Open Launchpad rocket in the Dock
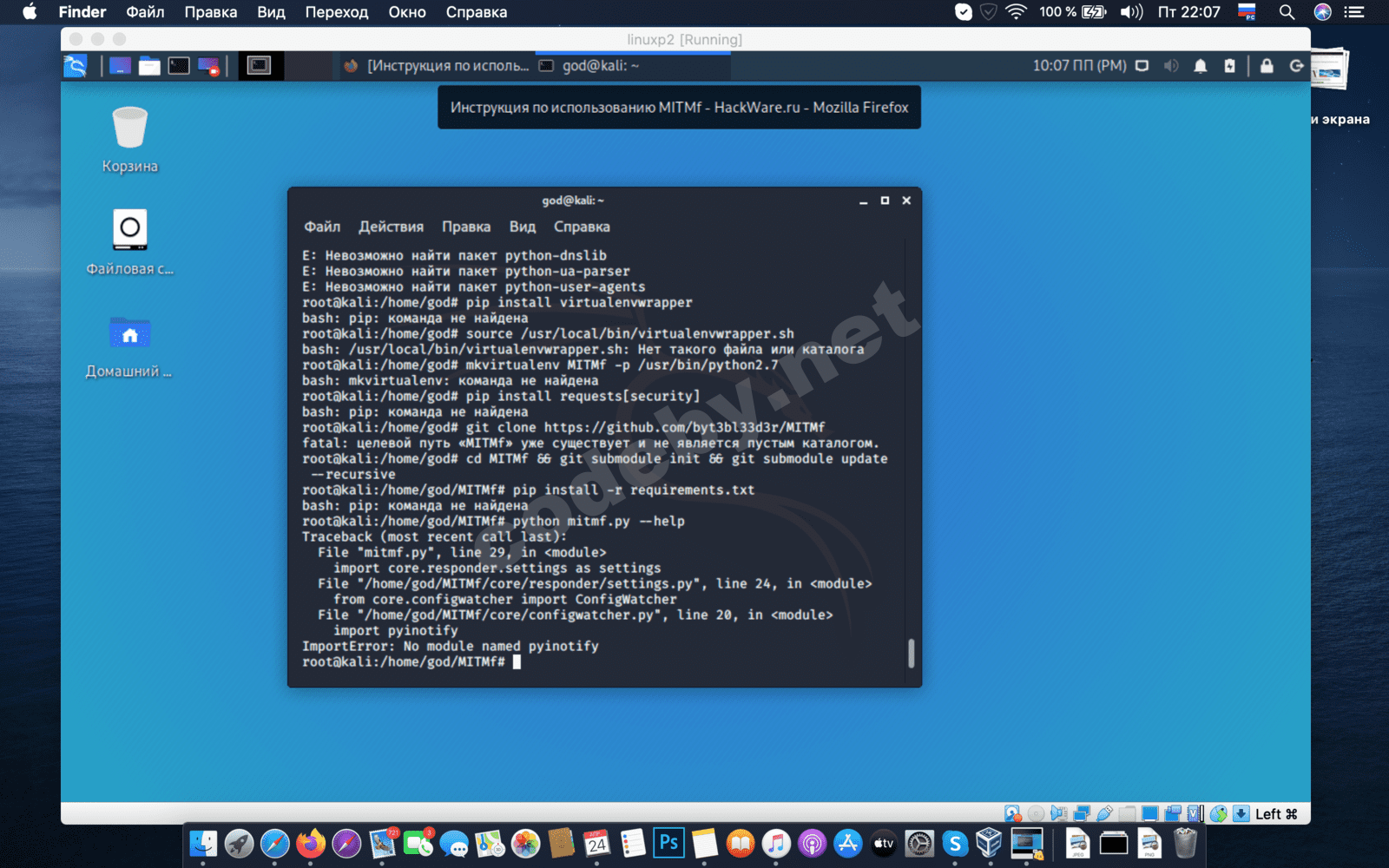Image resolution: width=1389 pixels, height=868 pixels. [239, 843]
